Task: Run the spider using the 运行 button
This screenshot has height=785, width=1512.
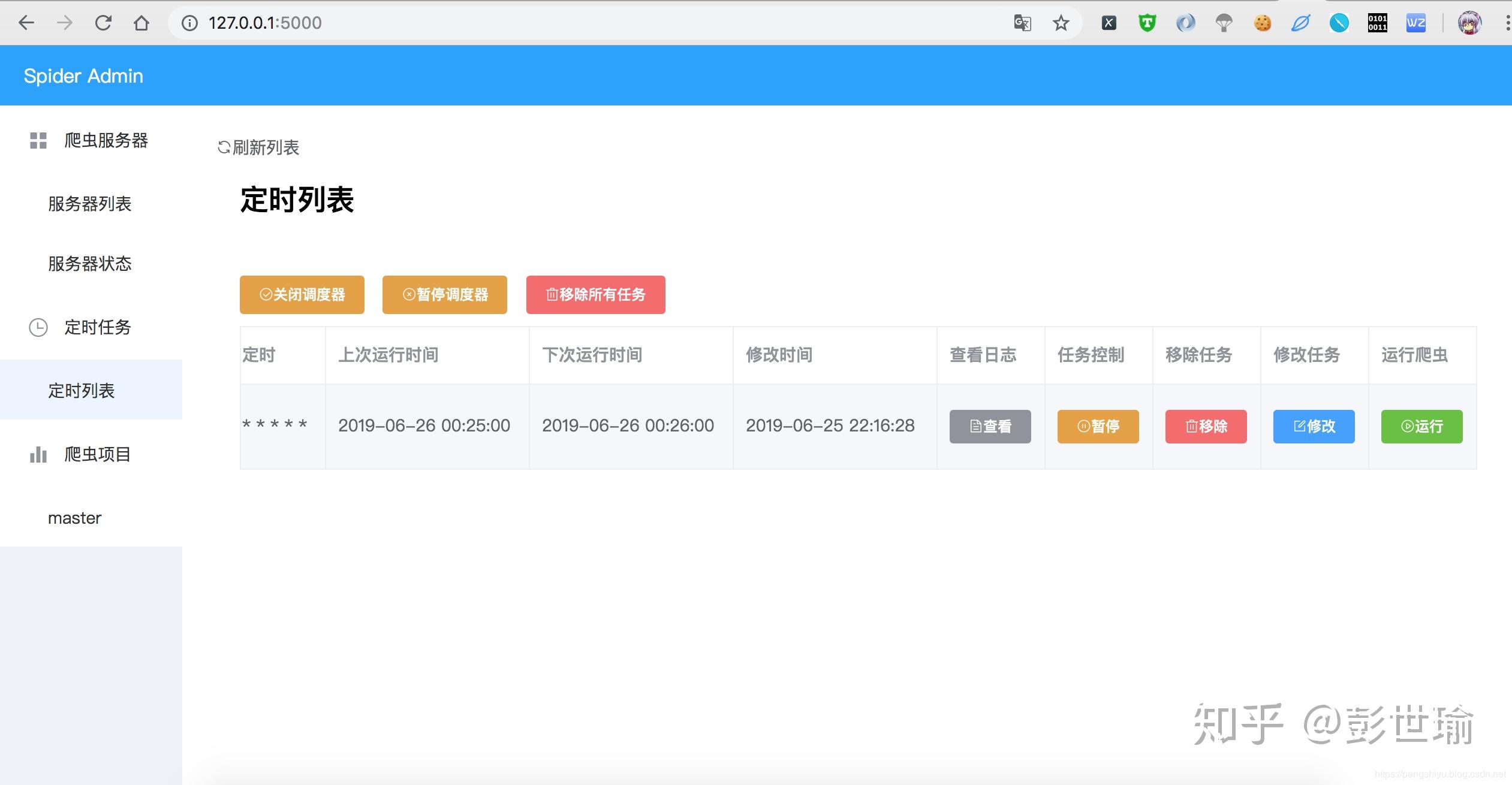Action: 1421,426
